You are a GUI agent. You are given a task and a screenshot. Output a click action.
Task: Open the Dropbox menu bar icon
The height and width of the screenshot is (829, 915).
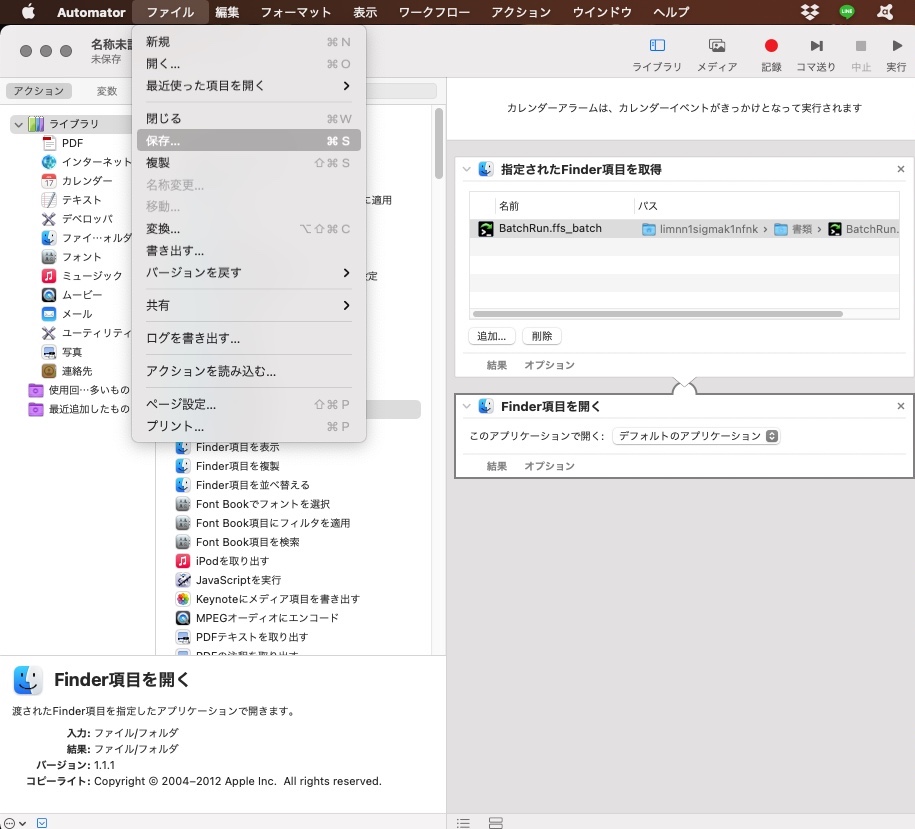coord(809,12)
